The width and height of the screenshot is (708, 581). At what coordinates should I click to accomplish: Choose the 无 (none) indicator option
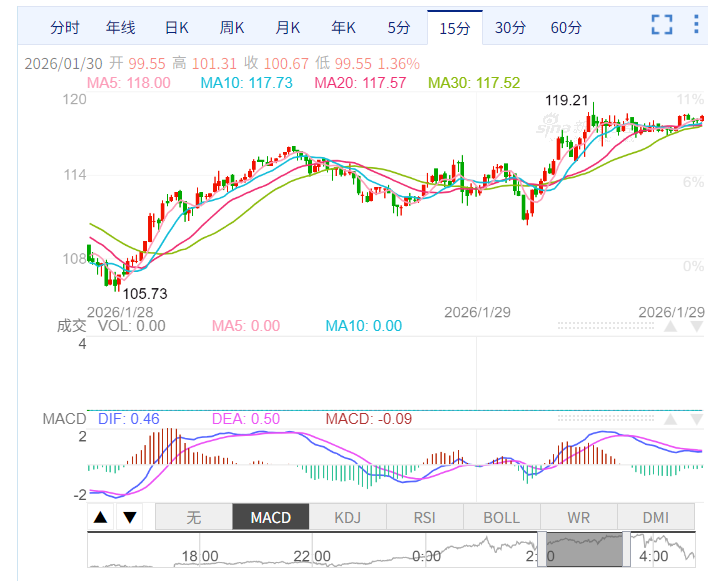194,517
